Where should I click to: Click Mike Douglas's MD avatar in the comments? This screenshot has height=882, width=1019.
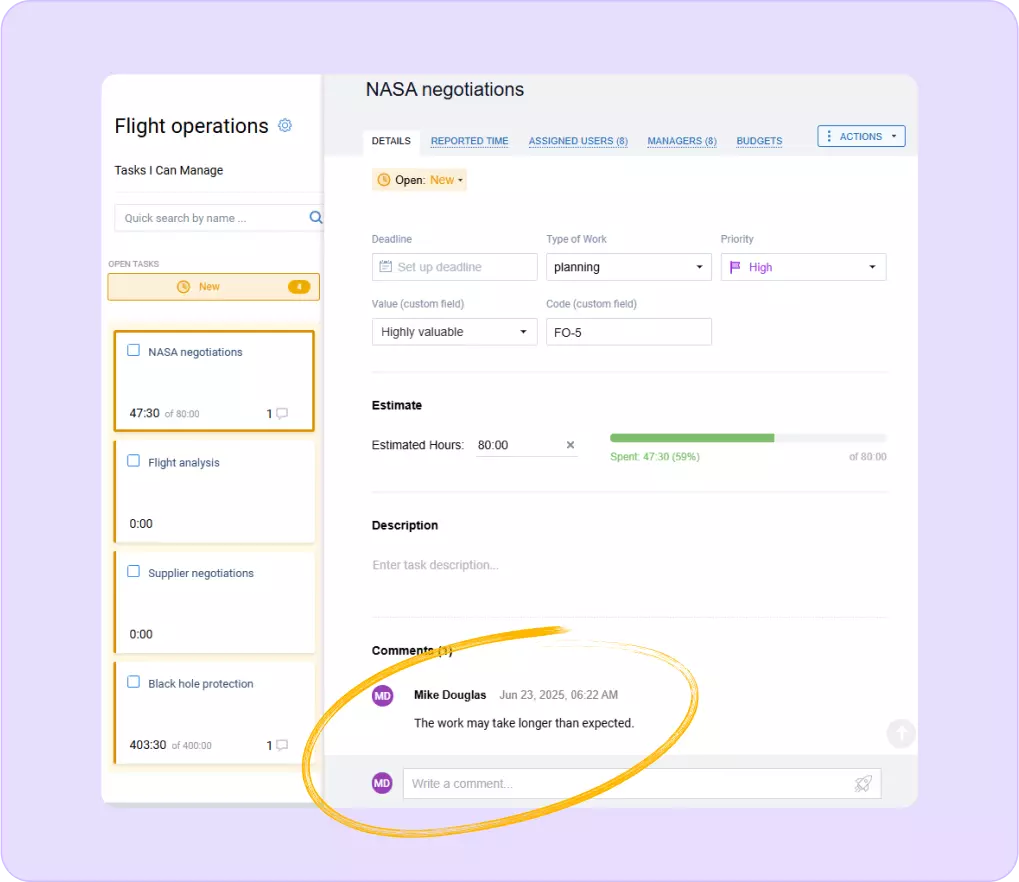pyautogui.click(x=381, y=695)
